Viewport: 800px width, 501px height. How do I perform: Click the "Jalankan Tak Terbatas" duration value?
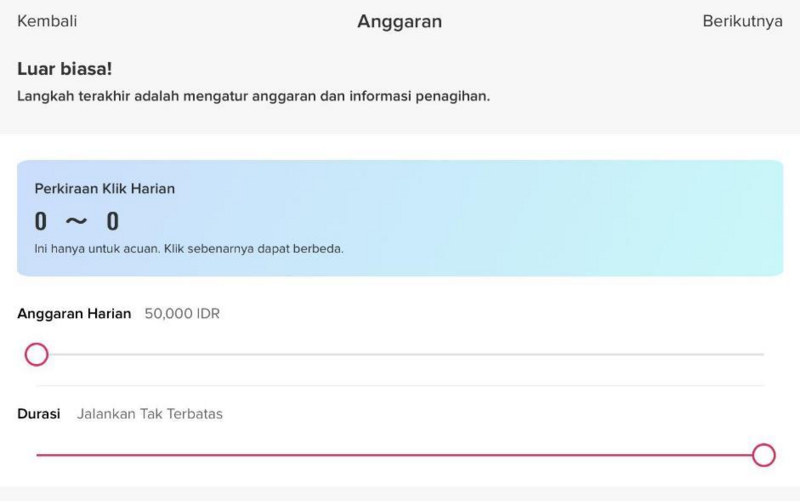[150, 414]
